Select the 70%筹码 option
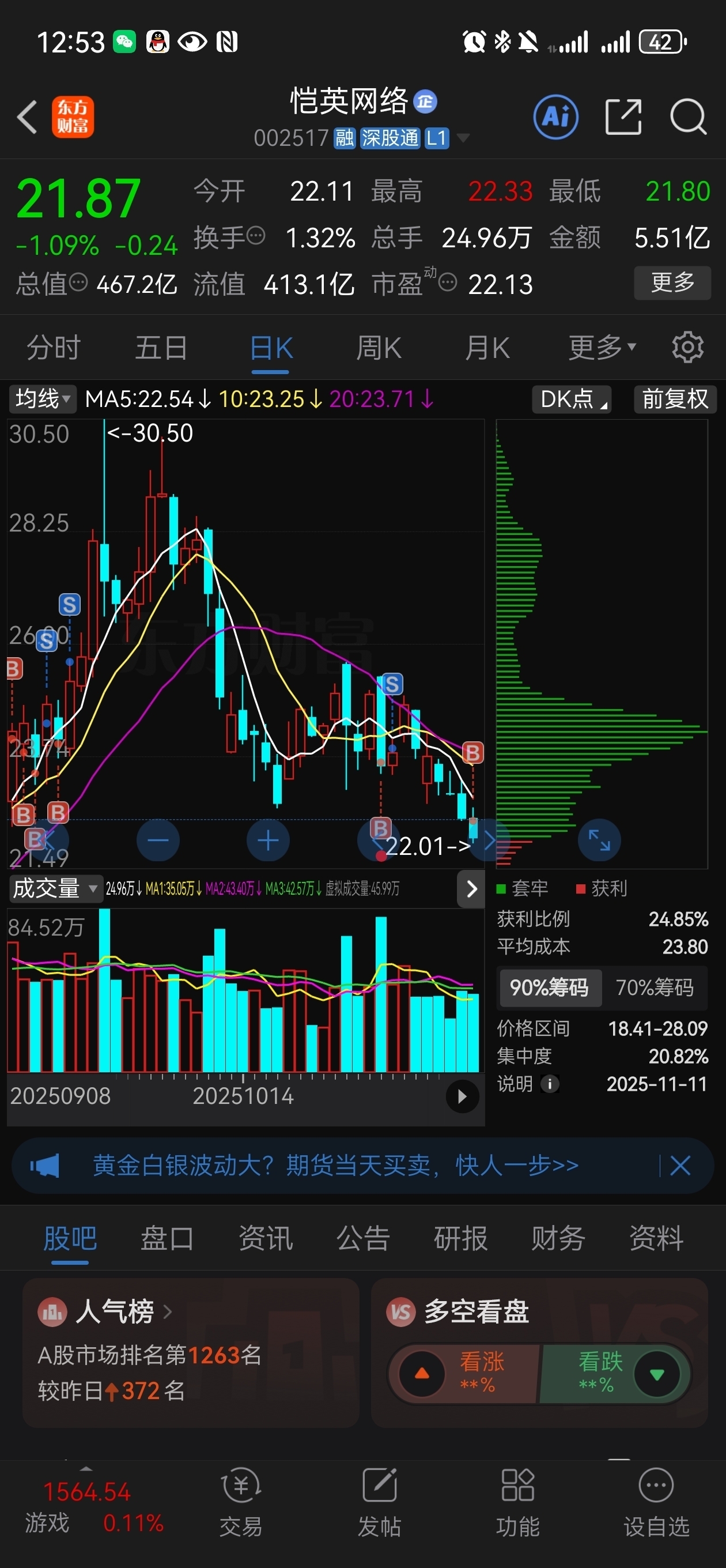The image size is (726, 1568). [x=655, y=987]
